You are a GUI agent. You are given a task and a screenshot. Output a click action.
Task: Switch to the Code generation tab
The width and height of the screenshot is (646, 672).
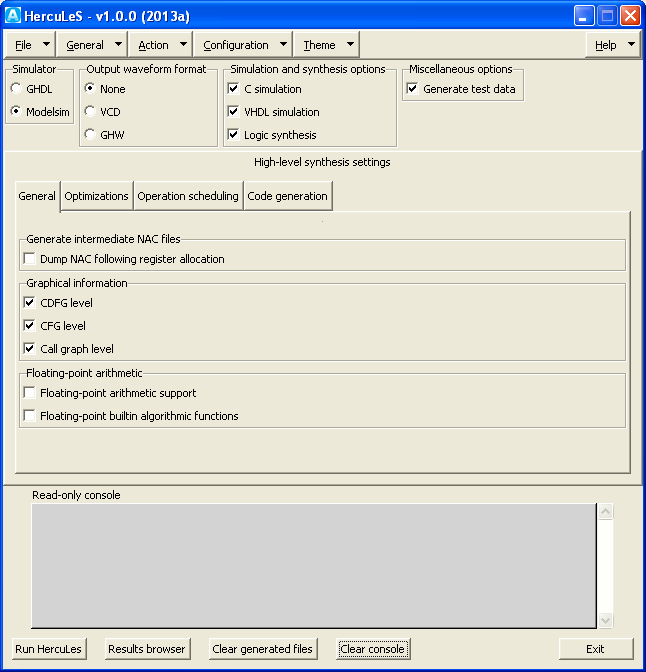[x=288, y=196]
